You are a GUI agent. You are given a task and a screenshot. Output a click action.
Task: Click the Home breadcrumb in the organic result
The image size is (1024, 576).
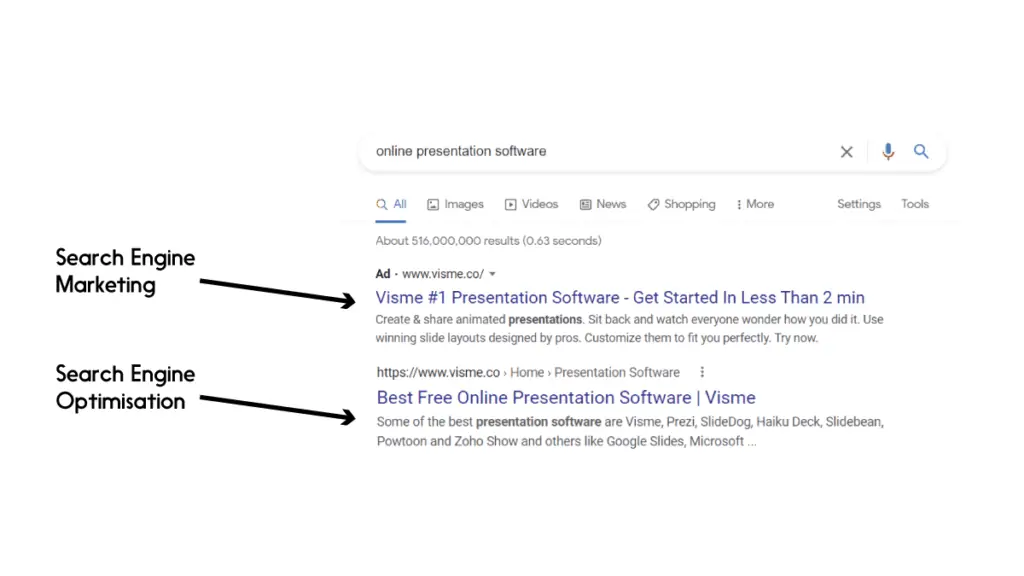pyautogui.click(x=527, y=372)
